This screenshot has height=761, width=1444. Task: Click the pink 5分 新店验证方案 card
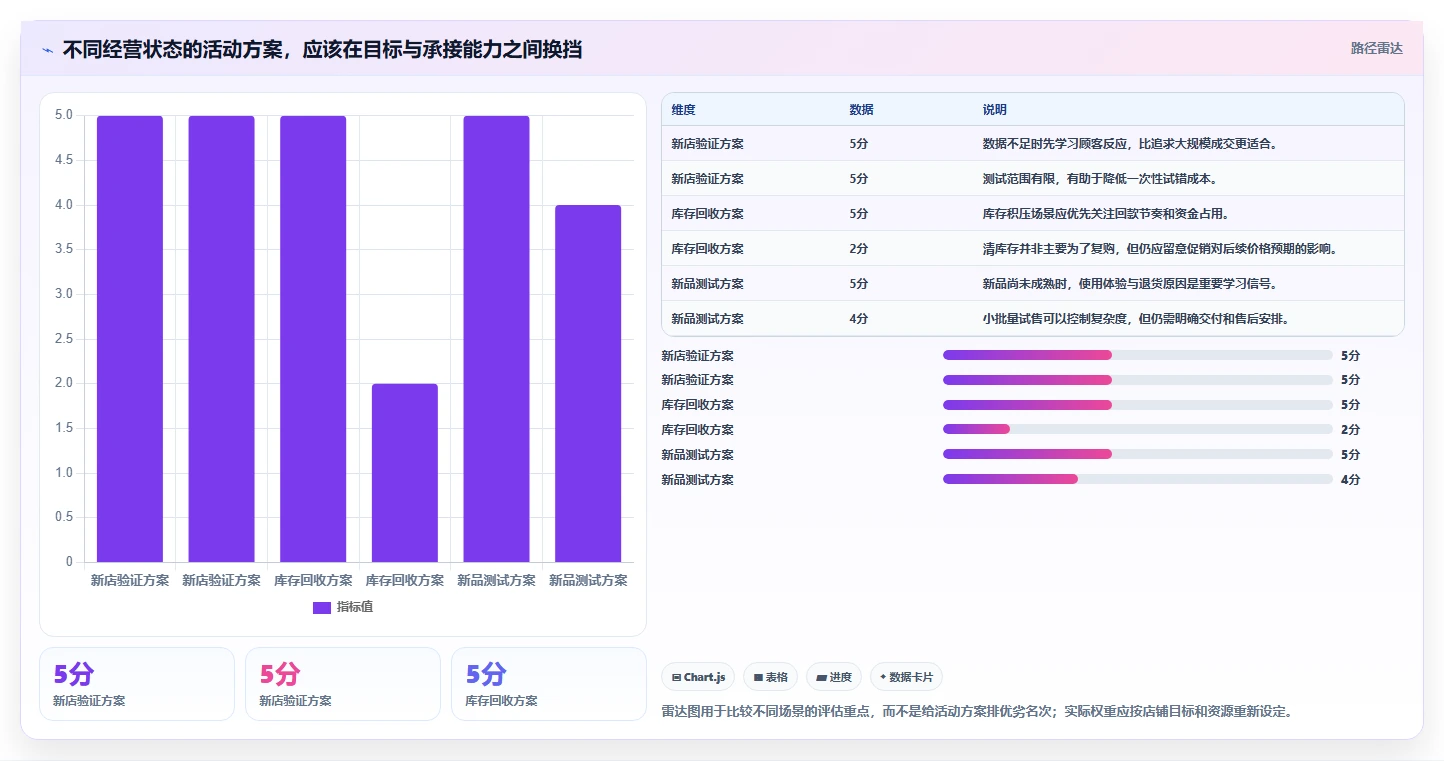click(343, 684)
